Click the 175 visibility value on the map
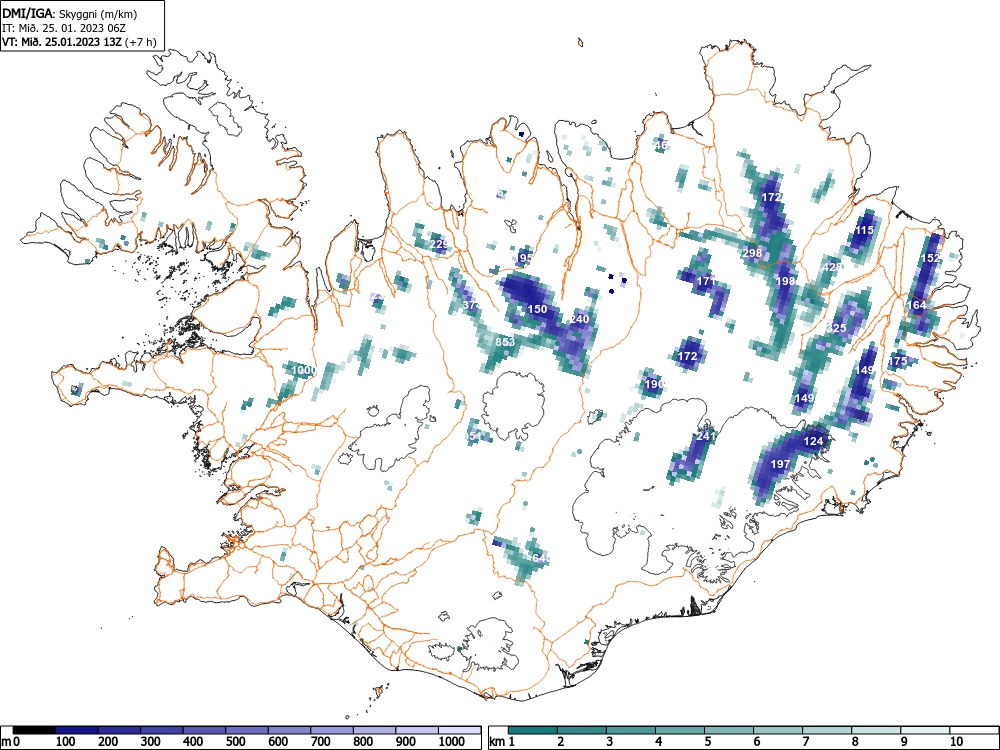 coord(897,361)
